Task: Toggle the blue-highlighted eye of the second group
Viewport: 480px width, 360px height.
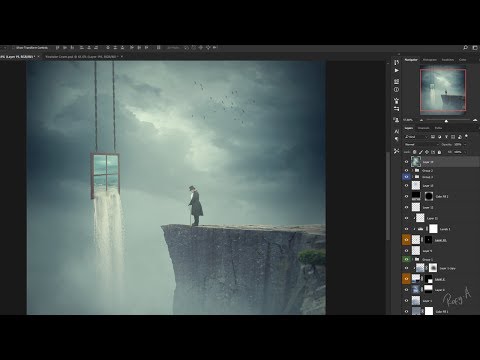Action: (x=406, y=177)
